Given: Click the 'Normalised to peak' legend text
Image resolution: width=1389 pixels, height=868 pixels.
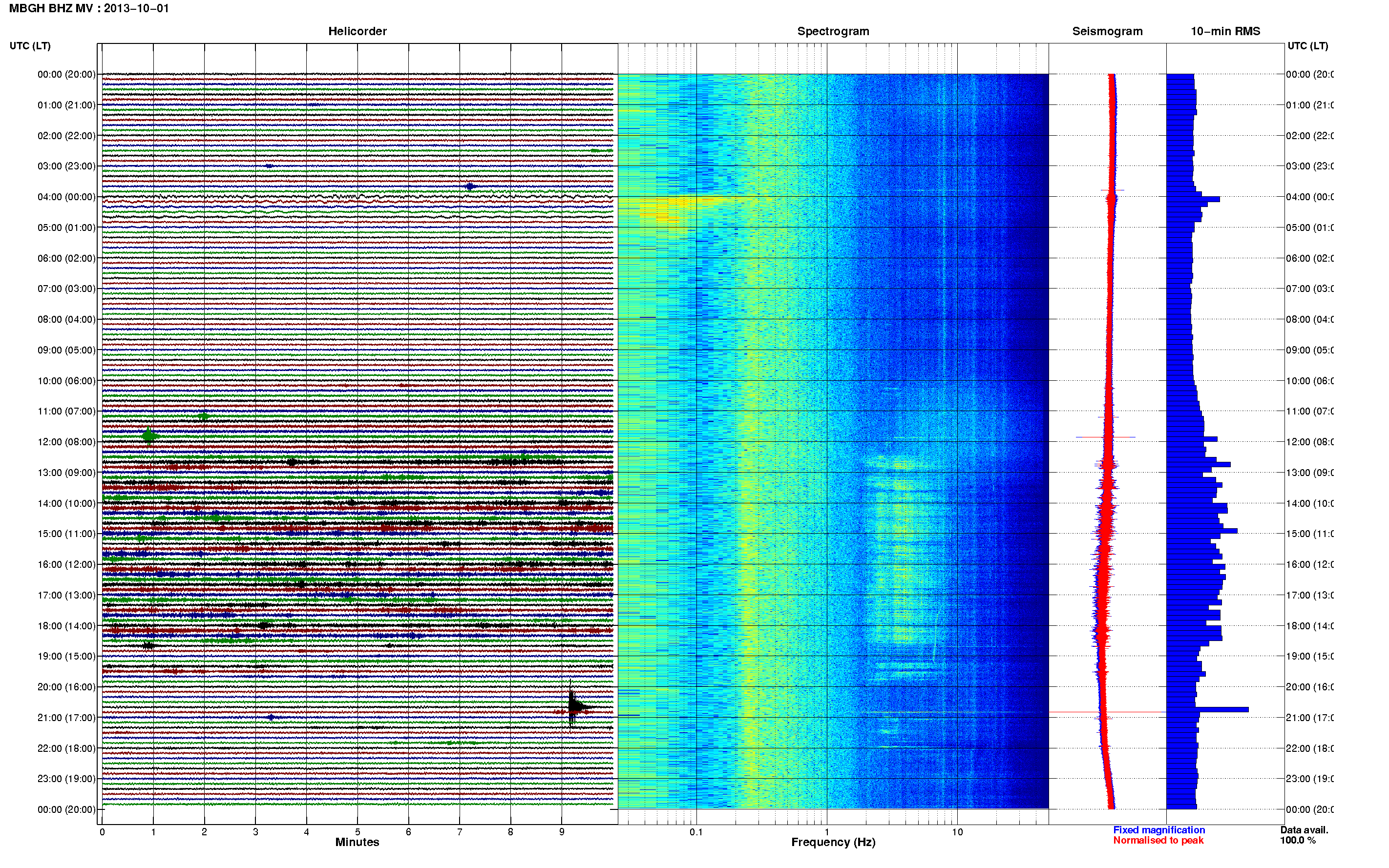Looking at the screenshot, I should pyautogui.click(x=1158, y=841).
